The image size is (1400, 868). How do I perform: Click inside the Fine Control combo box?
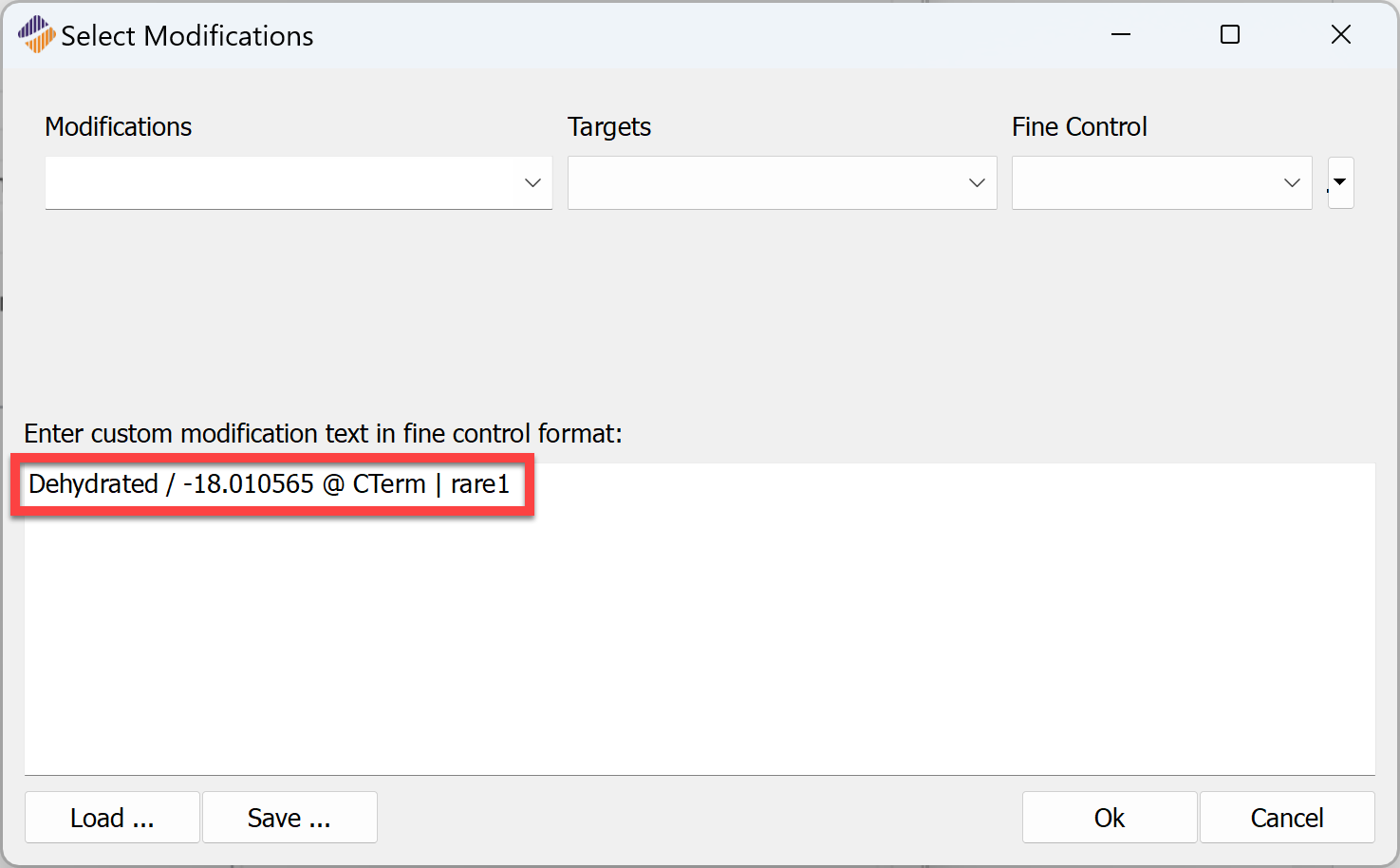click(x=1162, y=182)
